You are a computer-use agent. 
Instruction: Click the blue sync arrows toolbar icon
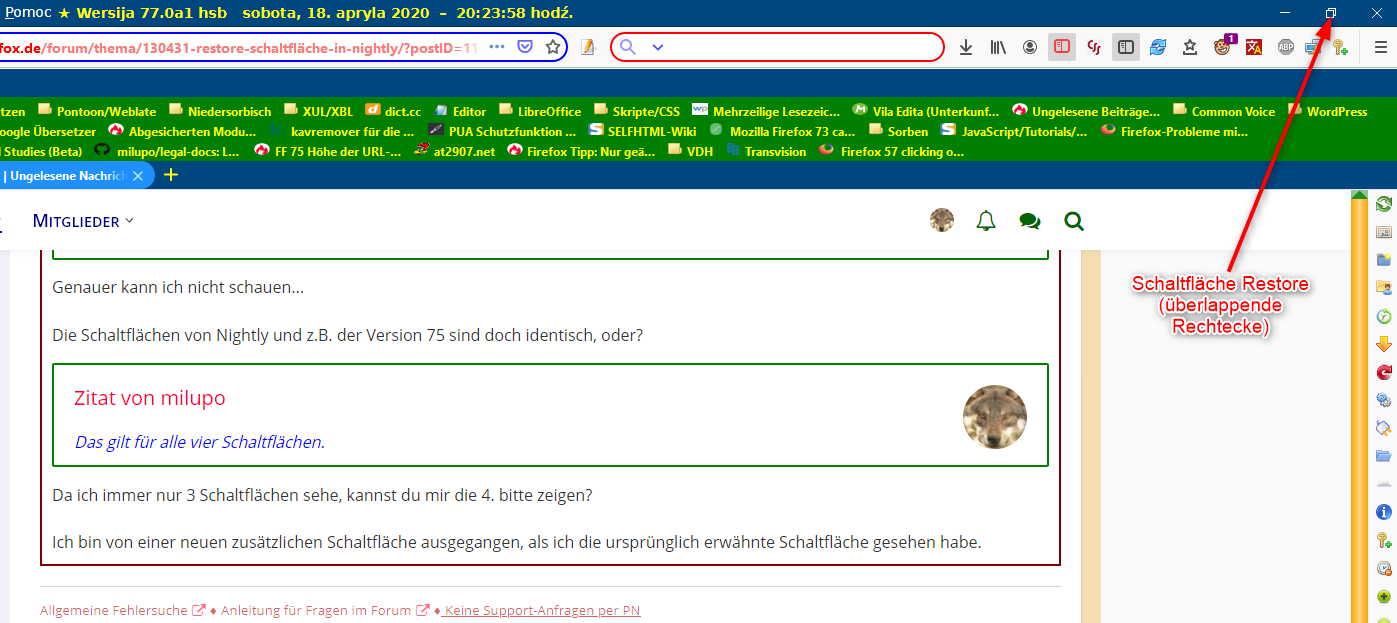[x=1158, y=47]
